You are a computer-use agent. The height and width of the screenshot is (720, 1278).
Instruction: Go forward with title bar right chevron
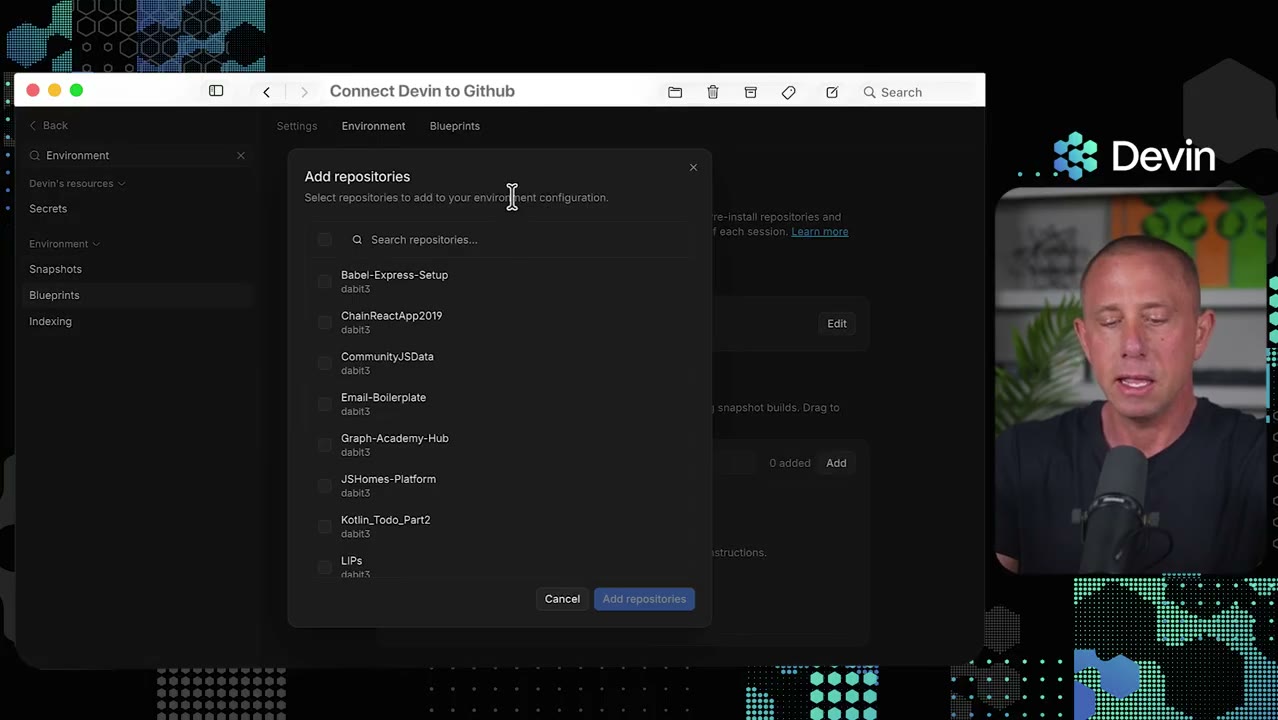pos(304,92)
